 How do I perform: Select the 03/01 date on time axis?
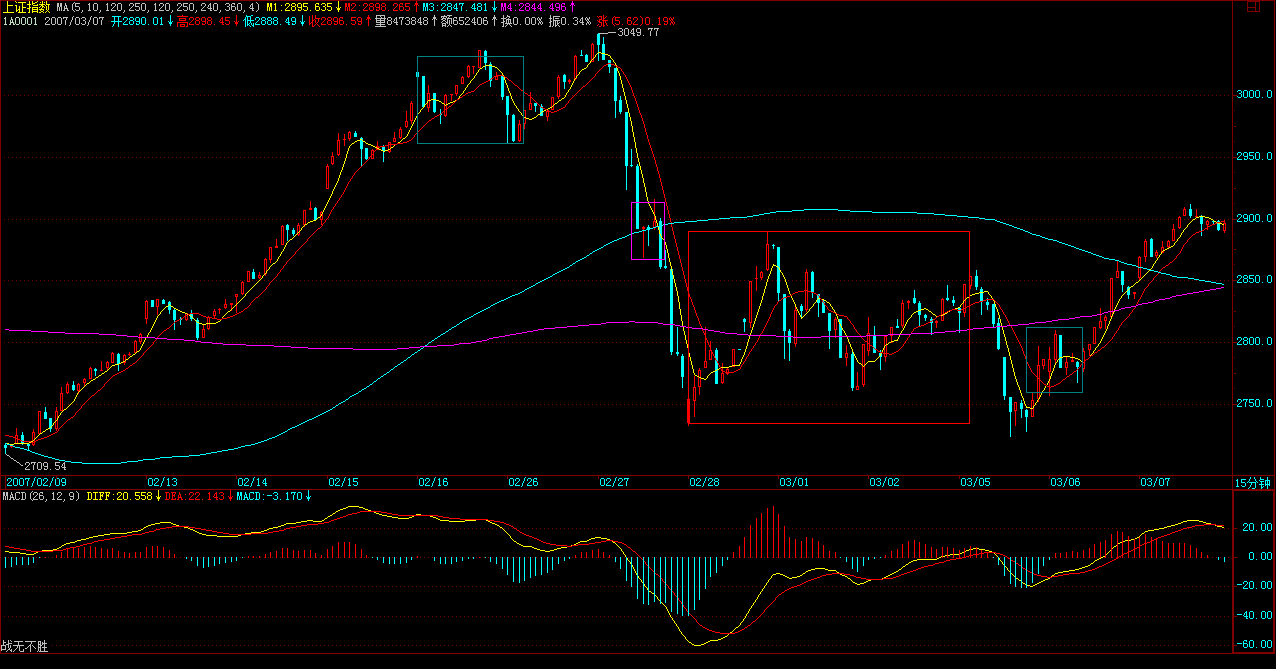pyautogui.click(x=793, y=482)
